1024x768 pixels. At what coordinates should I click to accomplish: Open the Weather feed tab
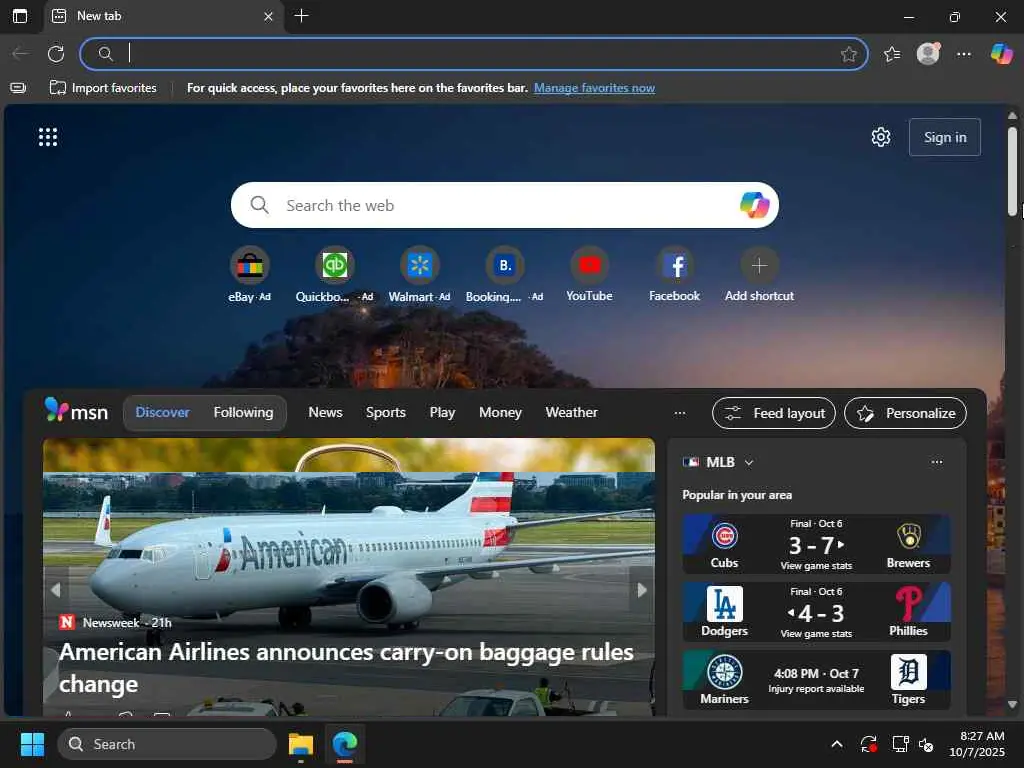coord(571,412)
